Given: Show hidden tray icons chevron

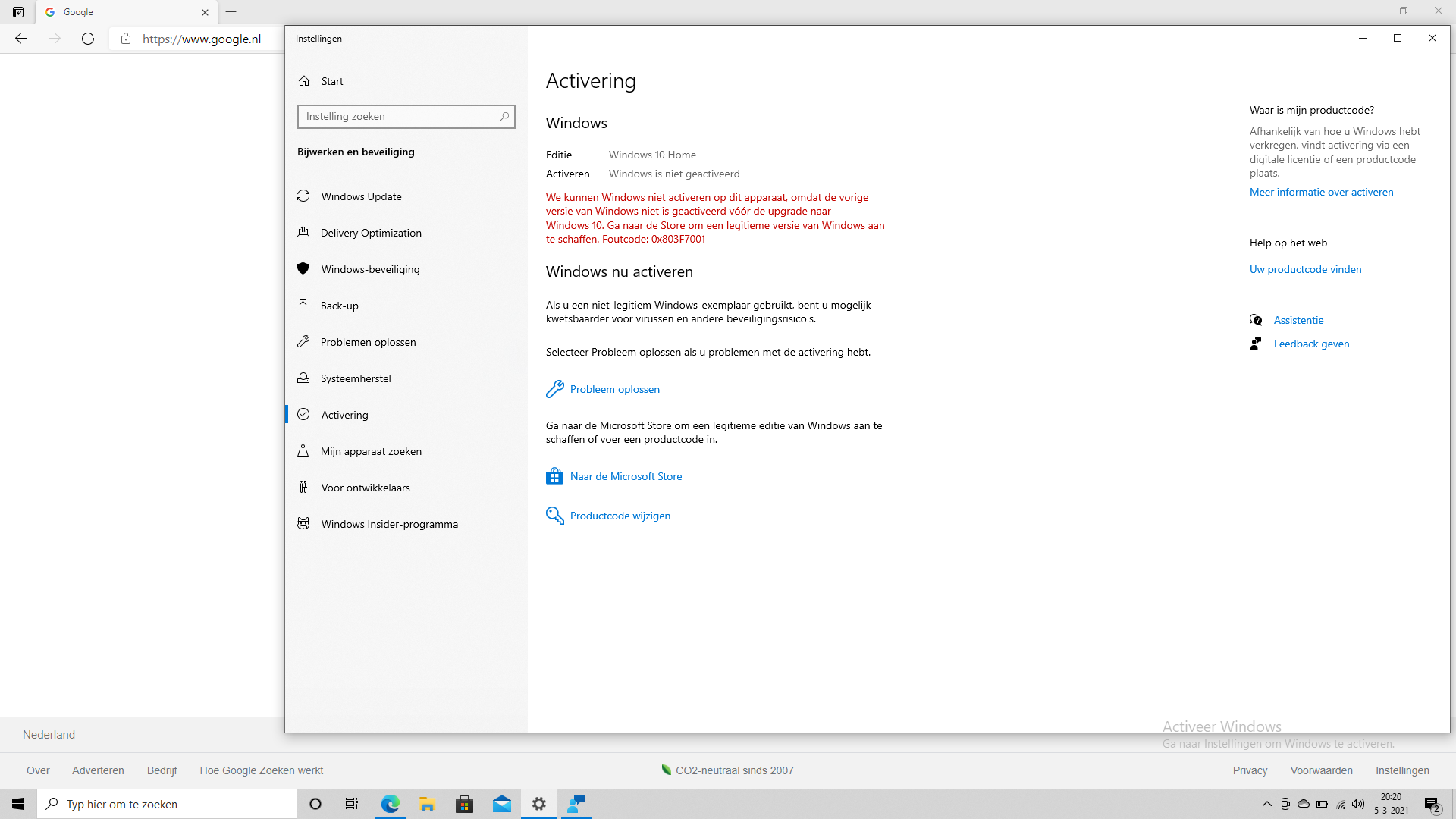Looking at the screenshot, I should point(1266,804).
